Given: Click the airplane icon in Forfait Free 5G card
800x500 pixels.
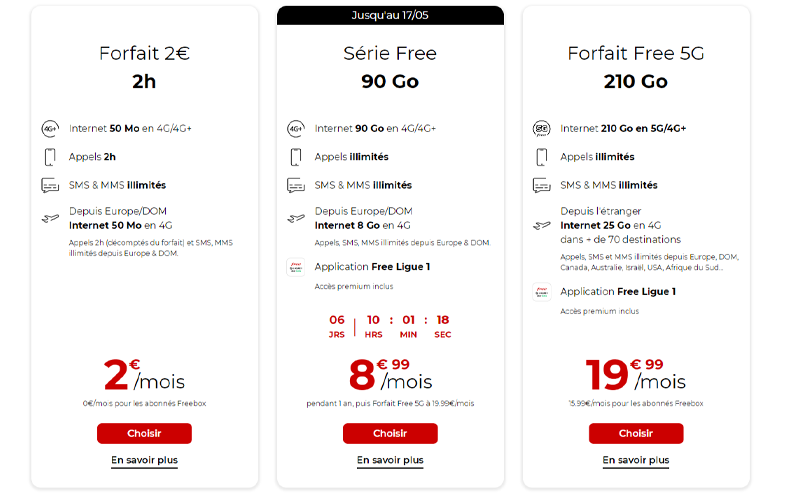Looking at the screenshot, I should coord(542,225).
